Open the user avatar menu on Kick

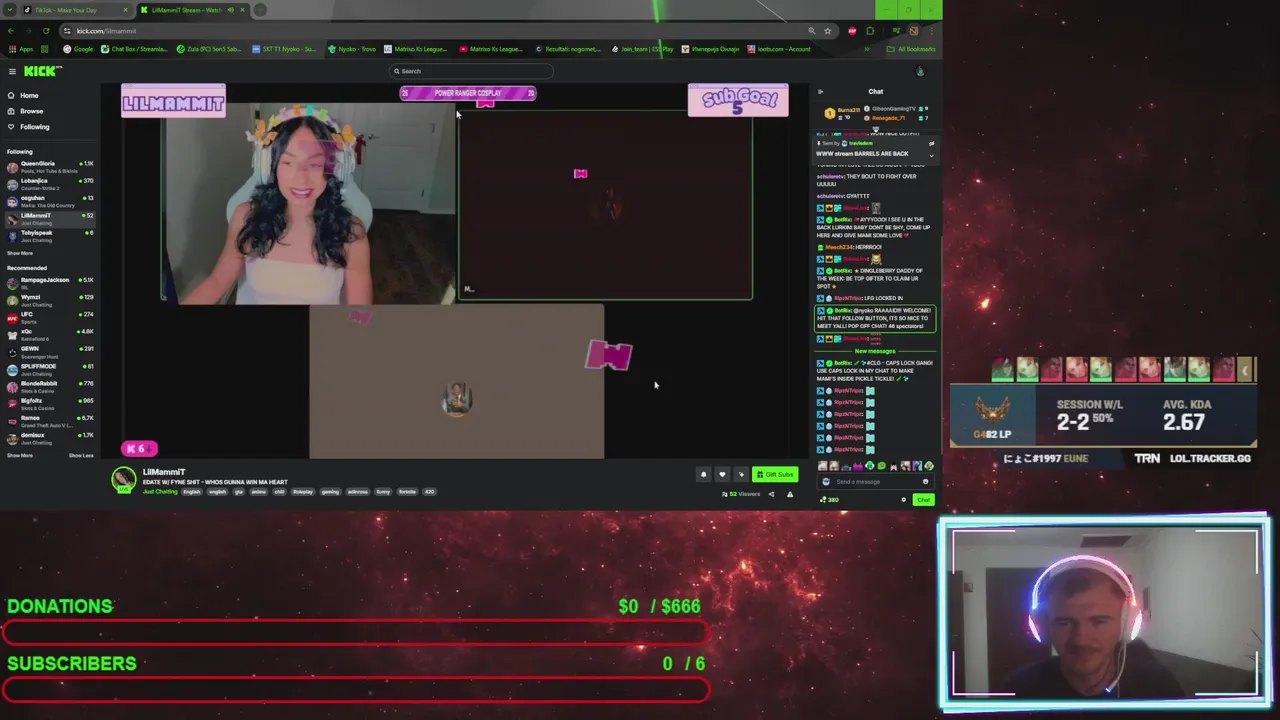coord(920,71)
